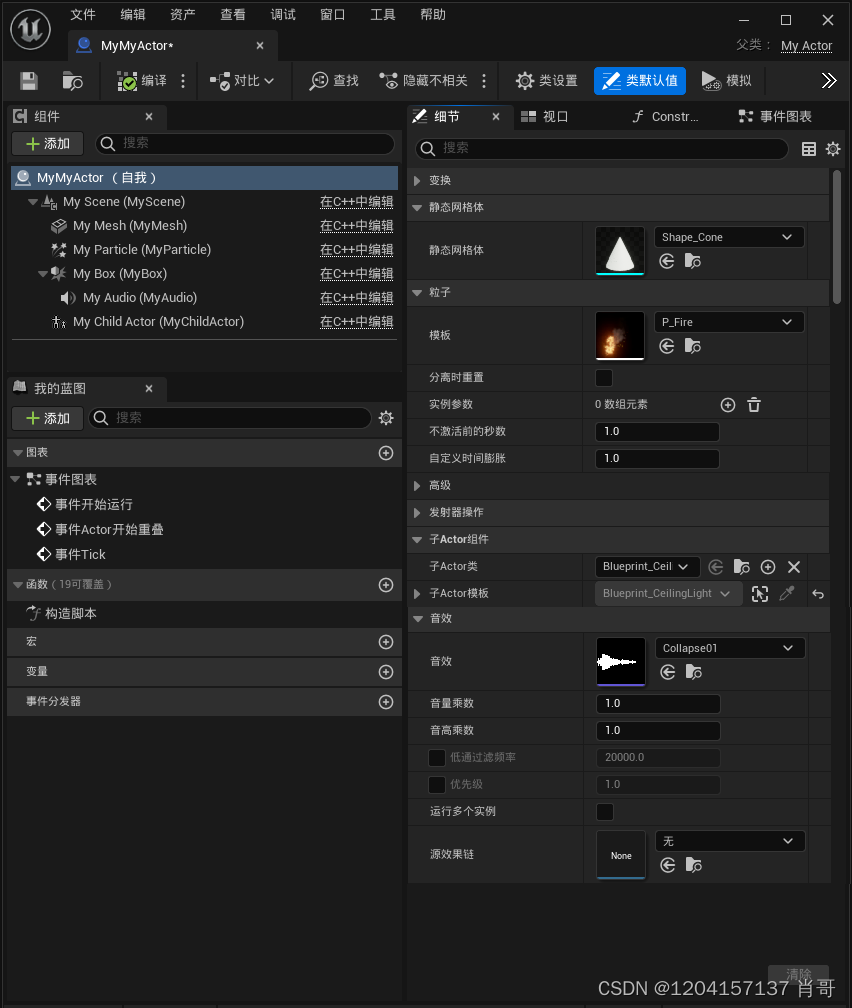The height and width of the screenshot is (1008, 852).
Task: Open Shape_Cone static mesh dropdown
Action: (x=729, y=237)
